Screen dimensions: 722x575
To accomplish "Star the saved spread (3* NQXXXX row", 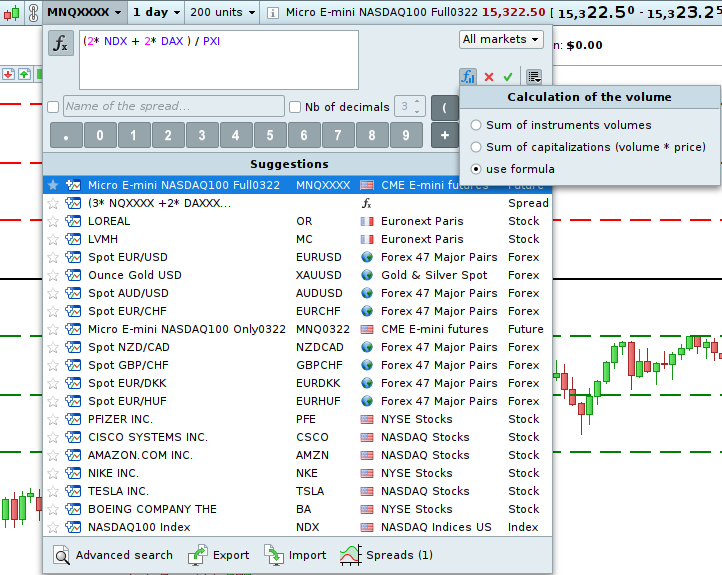I will click(53, 203).
